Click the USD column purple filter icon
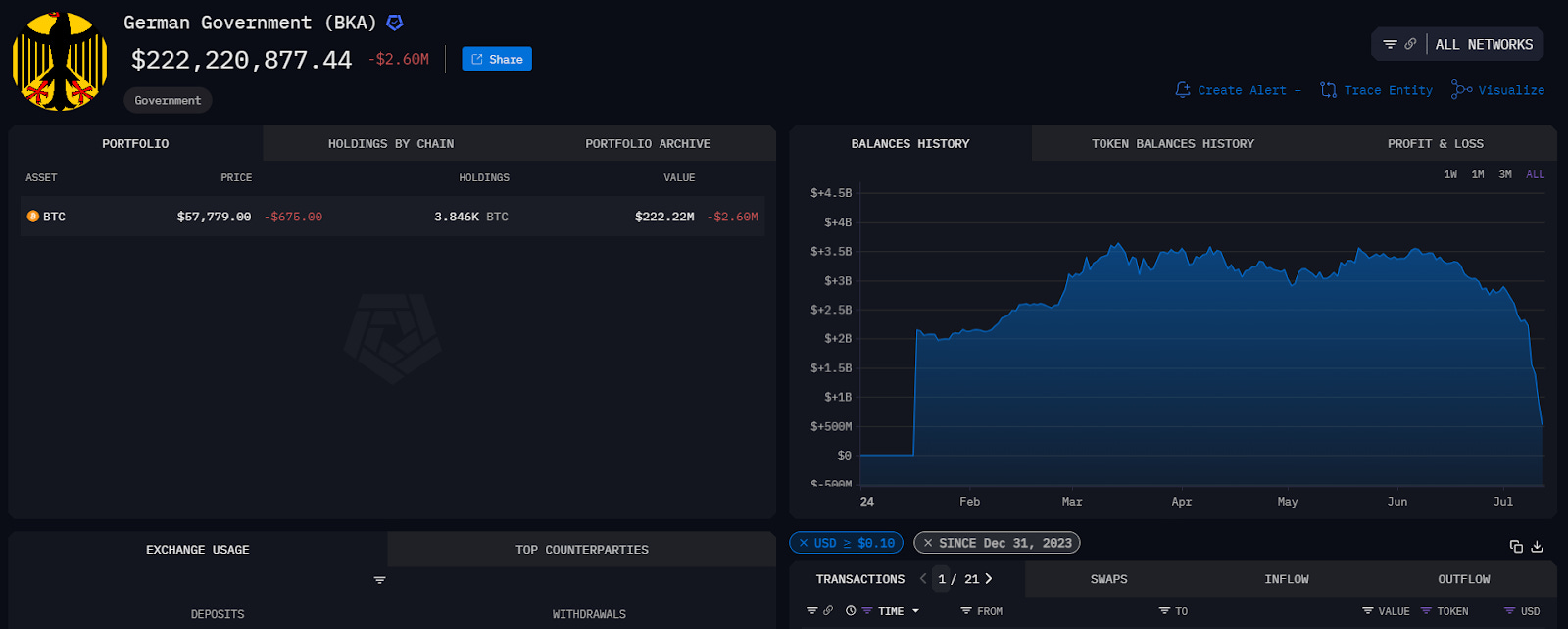This screenshot has width=1568, height=629. click(x=1510, y=611)
